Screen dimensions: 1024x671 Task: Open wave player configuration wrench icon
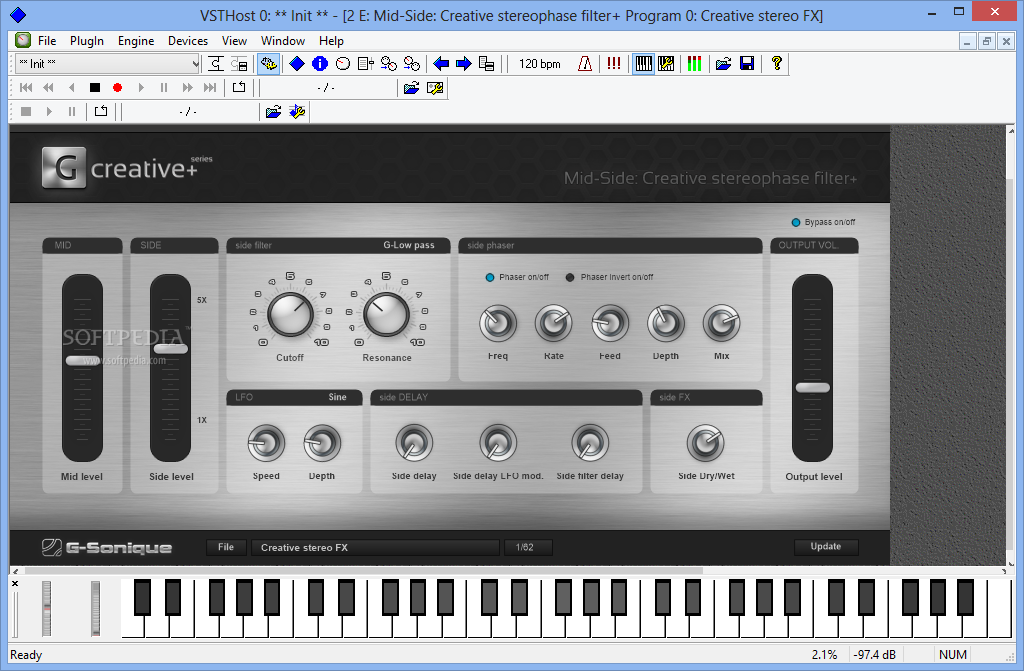click(x=297, y=112)
